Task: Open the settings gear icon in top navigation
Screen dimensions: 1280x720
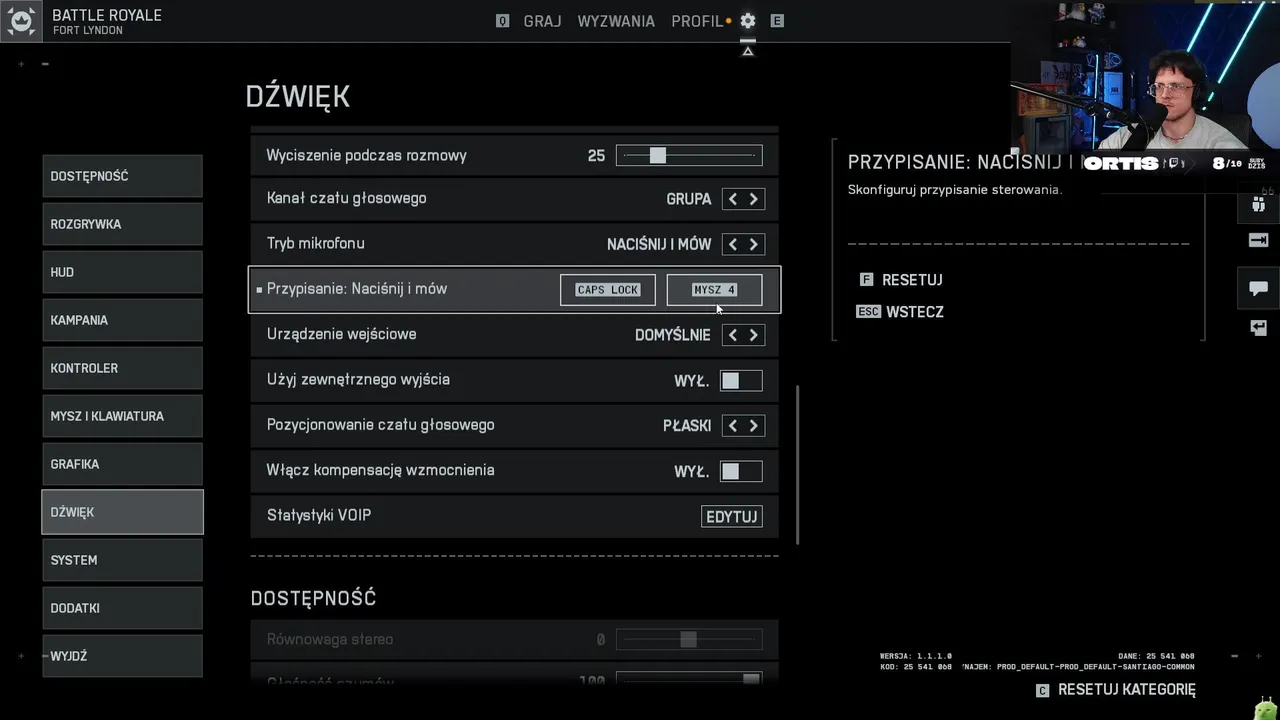Action: coord(748,21)
